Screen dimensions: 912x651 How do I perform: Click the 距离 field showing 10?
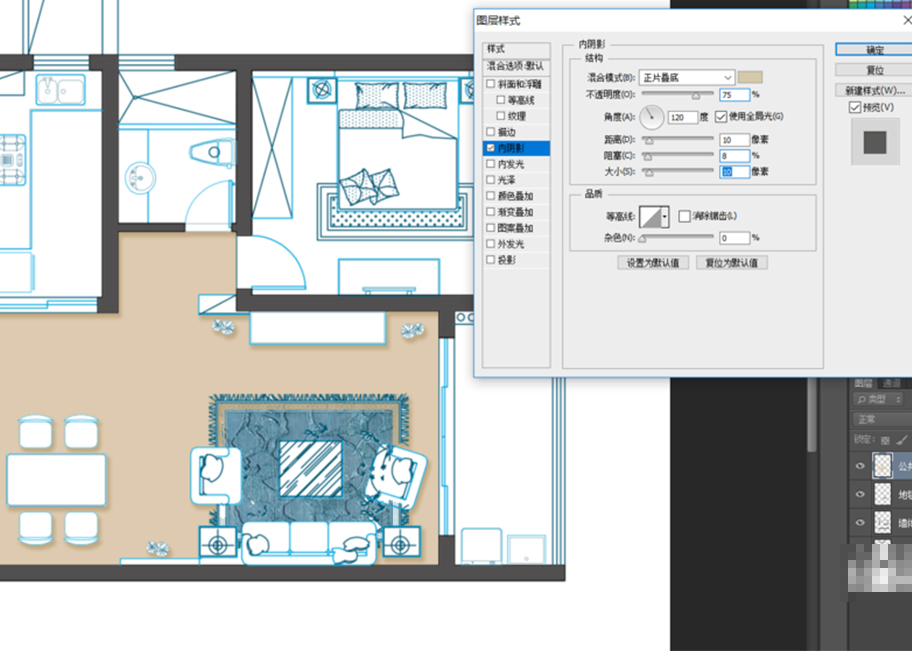(x=735, y=140)
